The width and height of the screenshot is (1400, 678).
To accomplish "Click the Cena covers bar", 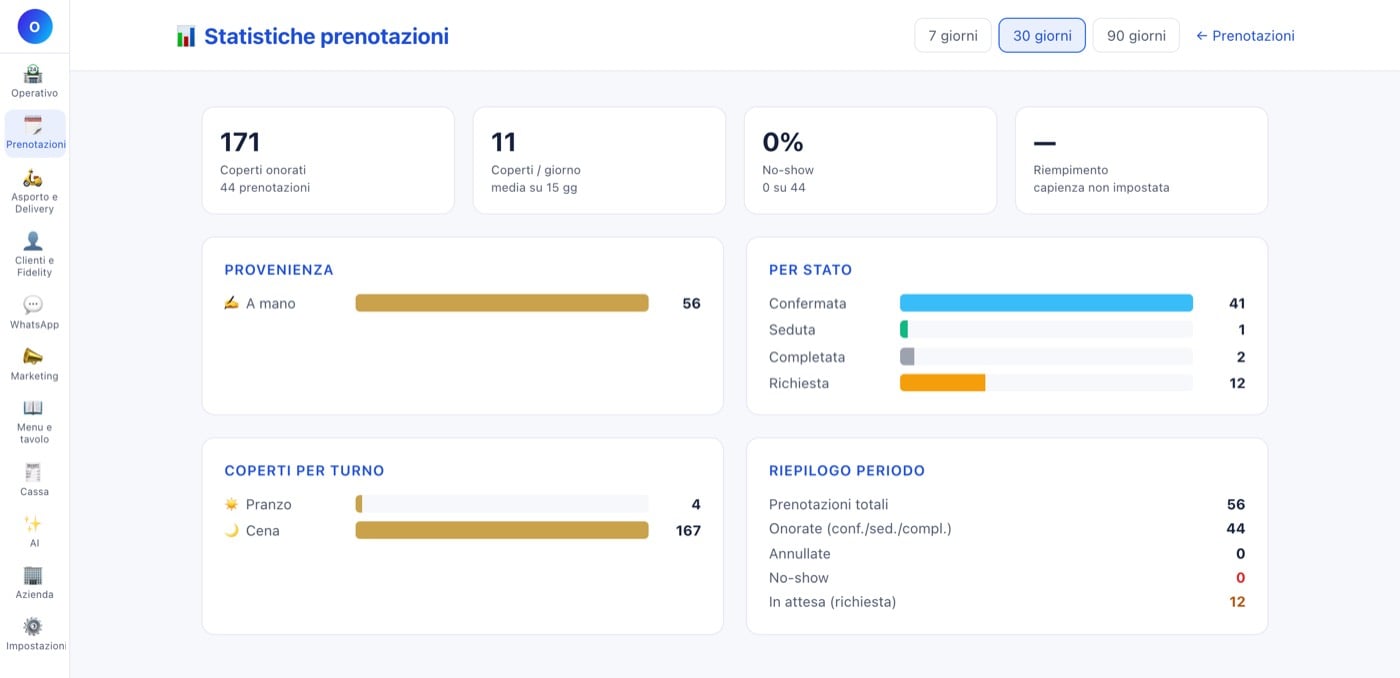I will coord(502,530).
